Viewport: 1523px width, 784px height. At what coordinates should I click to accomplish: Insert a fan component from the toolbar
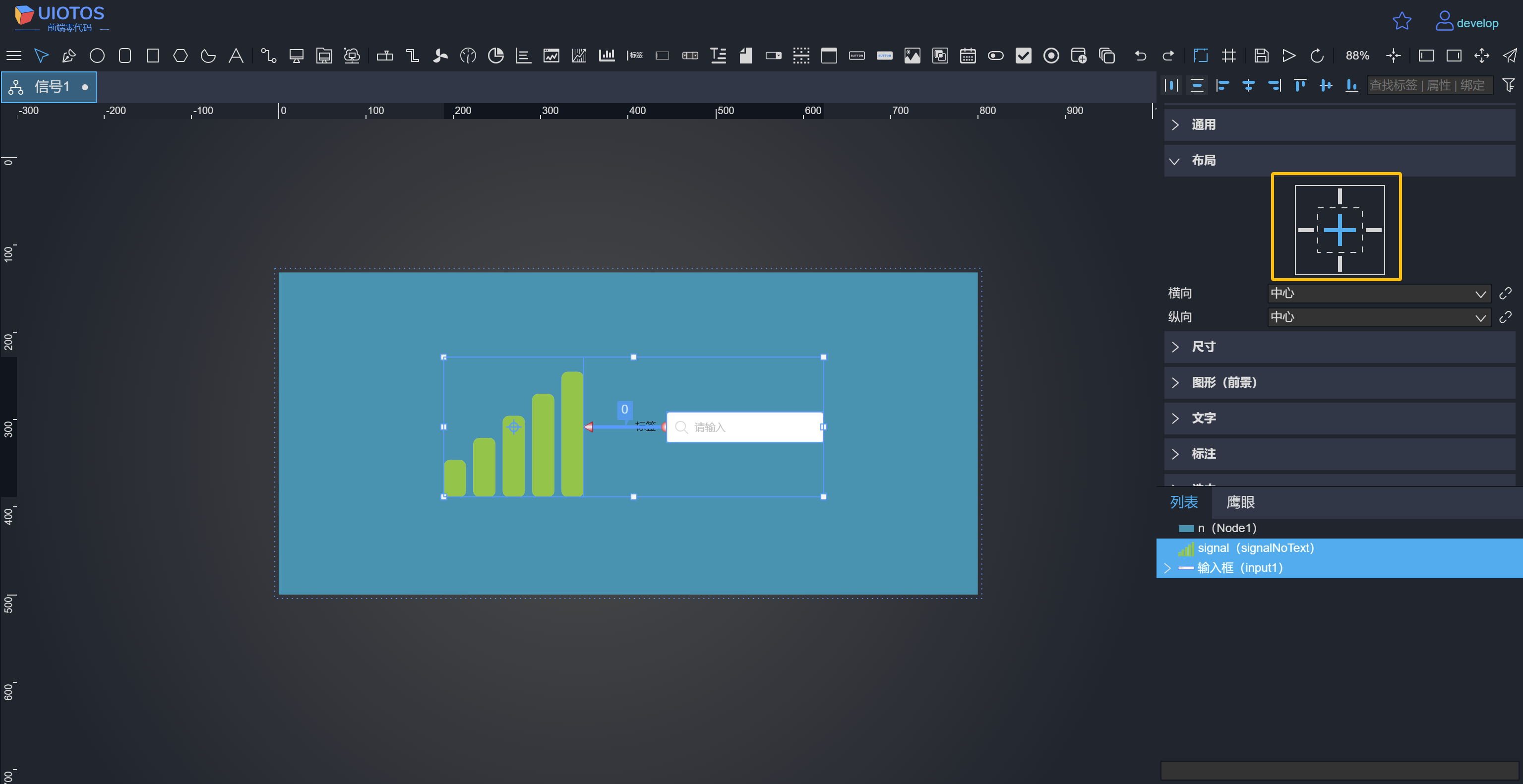440,56
